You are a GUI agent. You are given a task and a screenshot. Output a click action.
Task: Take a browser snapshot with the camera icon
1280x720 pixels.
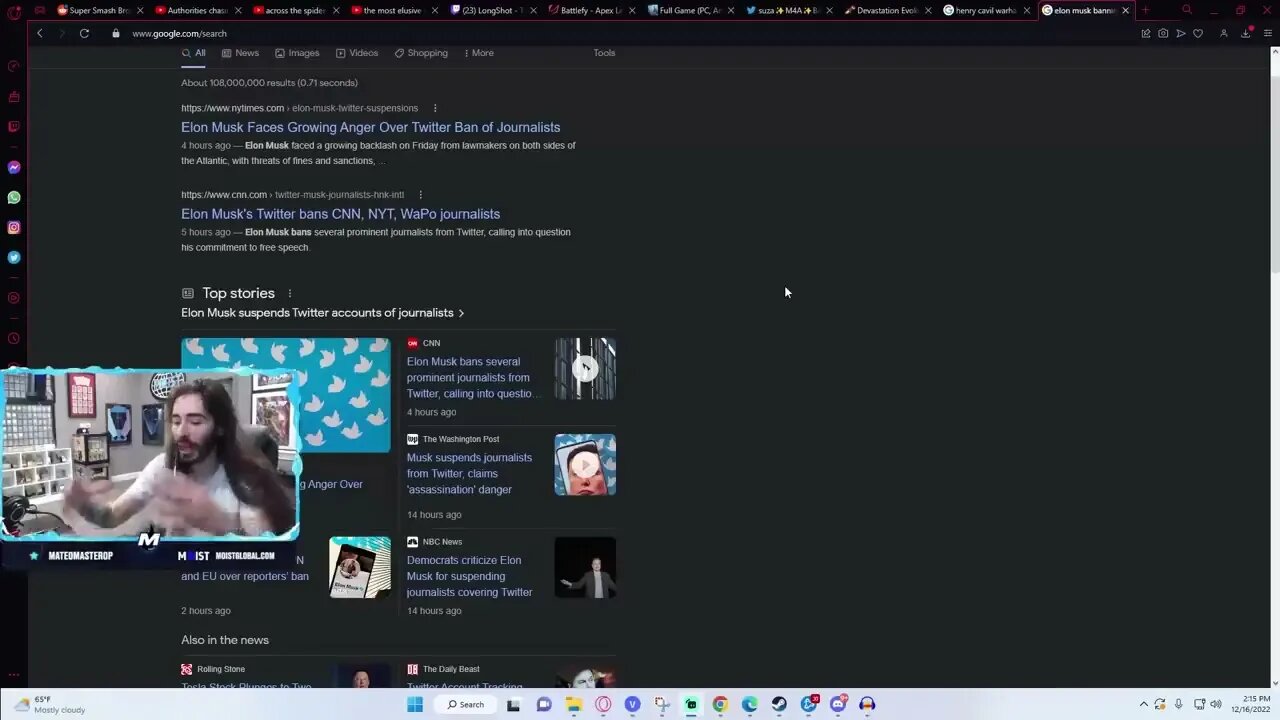pyautogui.click(x=1163, y=33)
